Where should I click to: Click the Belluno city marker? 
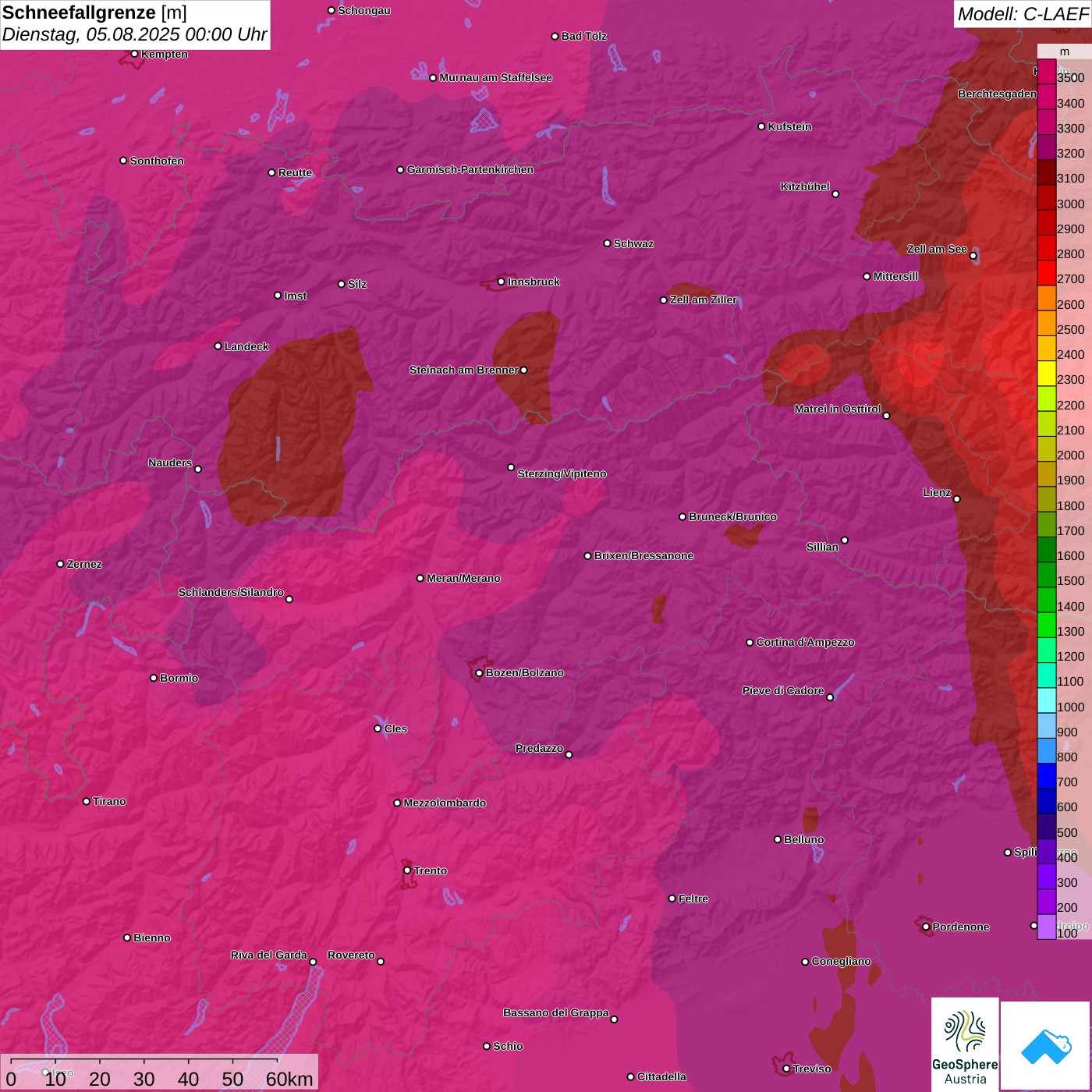coord(777,839)
